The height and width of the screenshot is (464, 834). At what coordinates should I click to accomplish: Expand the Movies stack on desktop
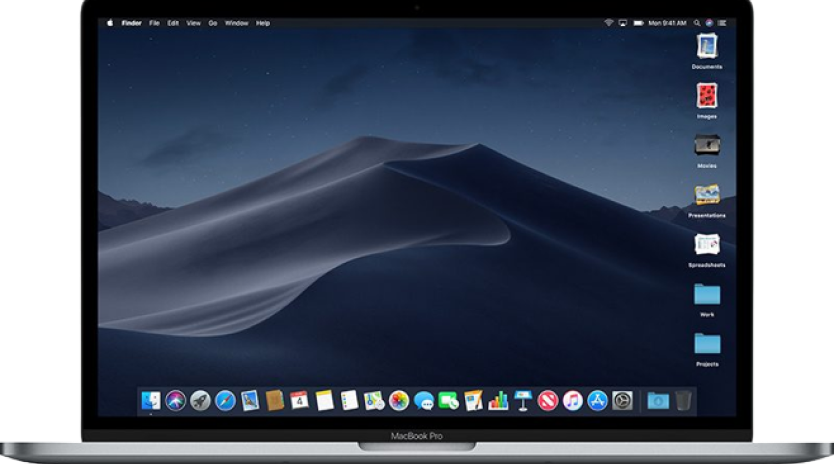707,145
